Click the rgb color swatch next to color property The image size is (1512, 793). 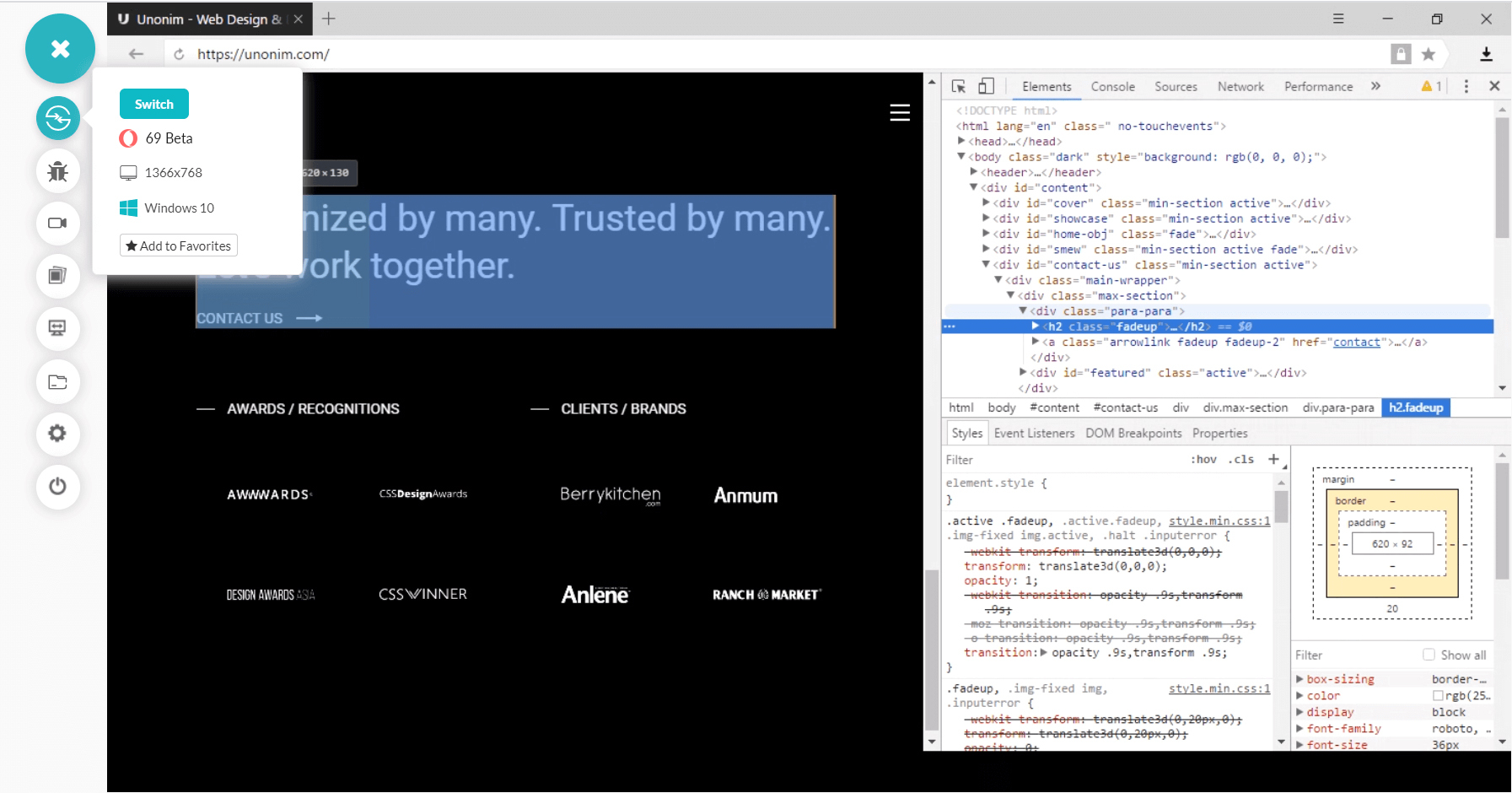coord(1438,695)
